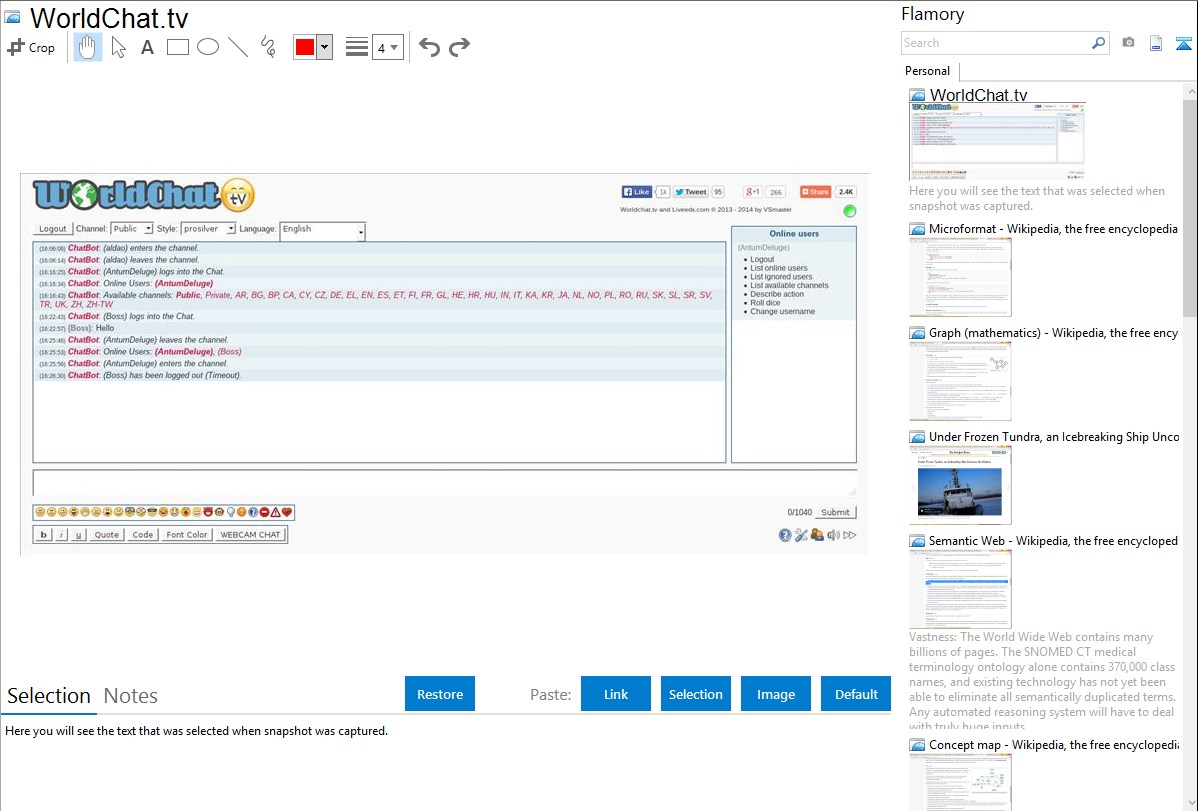Click the Restore button

pyautogui.click(x=440, y=694)
